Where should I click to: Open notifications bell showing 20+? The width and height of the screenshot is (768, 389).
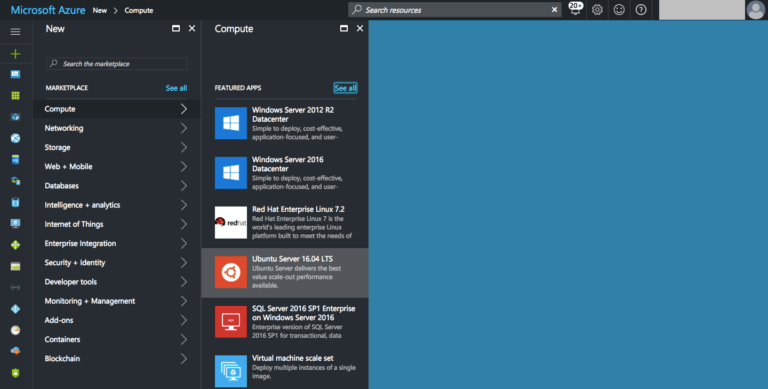[x=576, y=9]
